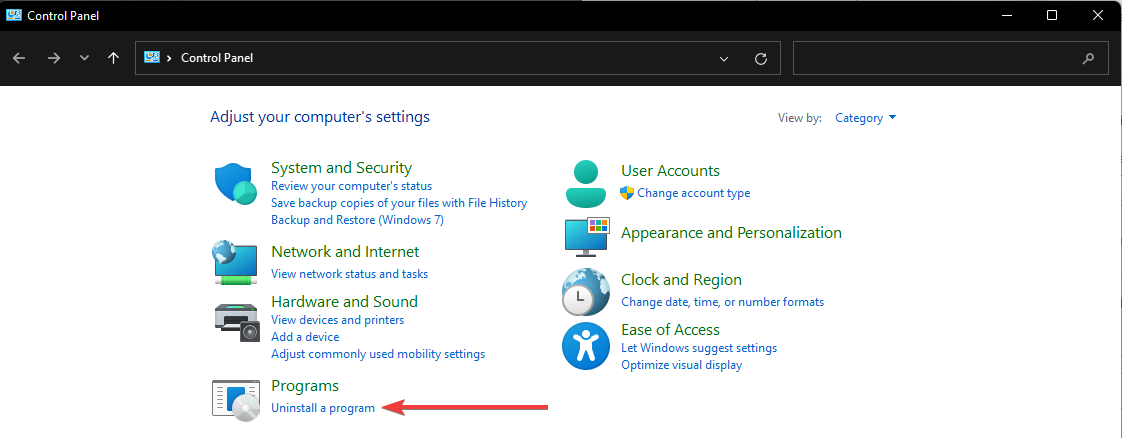
Task: Open Backup and Restore (Windows 7)
Action: [357, 220]
